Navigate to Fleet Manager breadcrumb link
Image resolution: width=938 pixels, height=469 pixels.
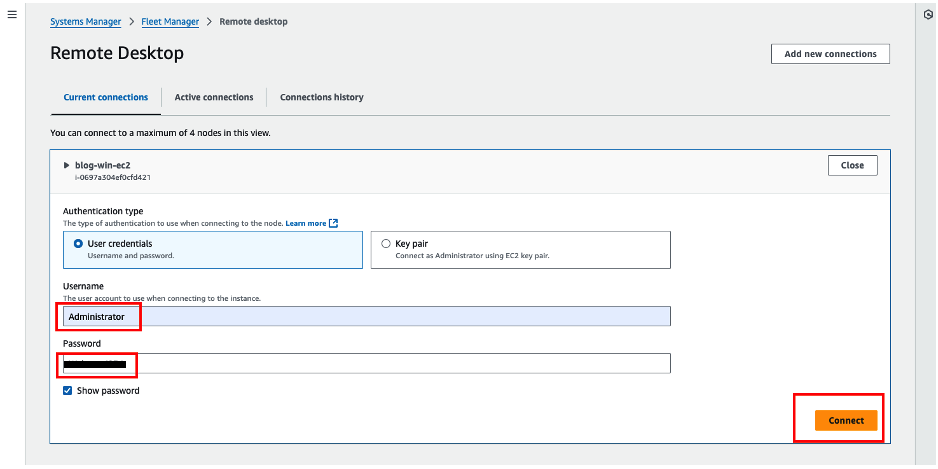point(170,21)
